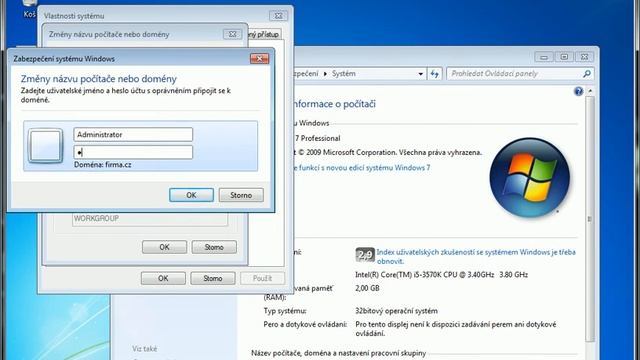Click the Control Panel window vertical scrollbar

click(590, 219)
